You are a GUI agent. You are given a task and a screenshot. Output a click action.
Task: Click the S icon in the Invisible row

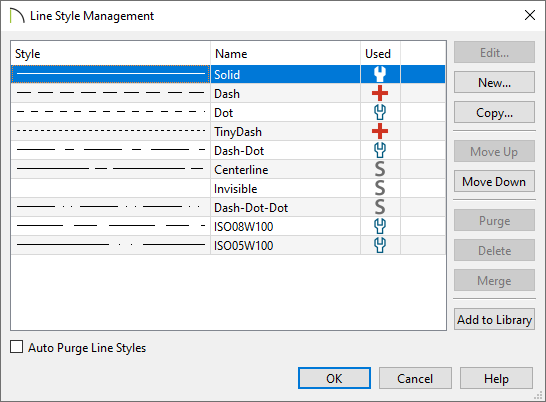380,188
